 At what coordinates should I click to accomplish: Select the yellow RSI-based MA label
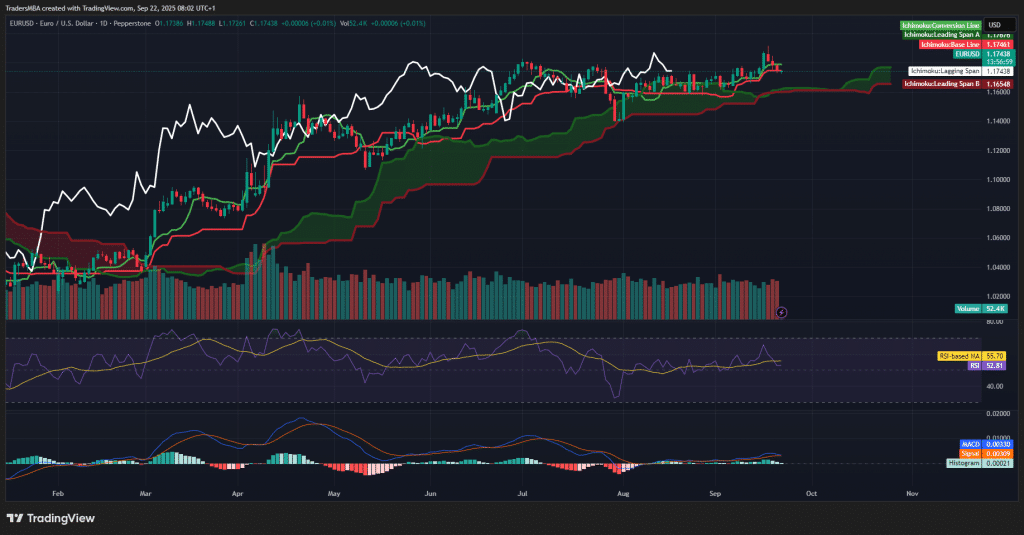[958, 356]
